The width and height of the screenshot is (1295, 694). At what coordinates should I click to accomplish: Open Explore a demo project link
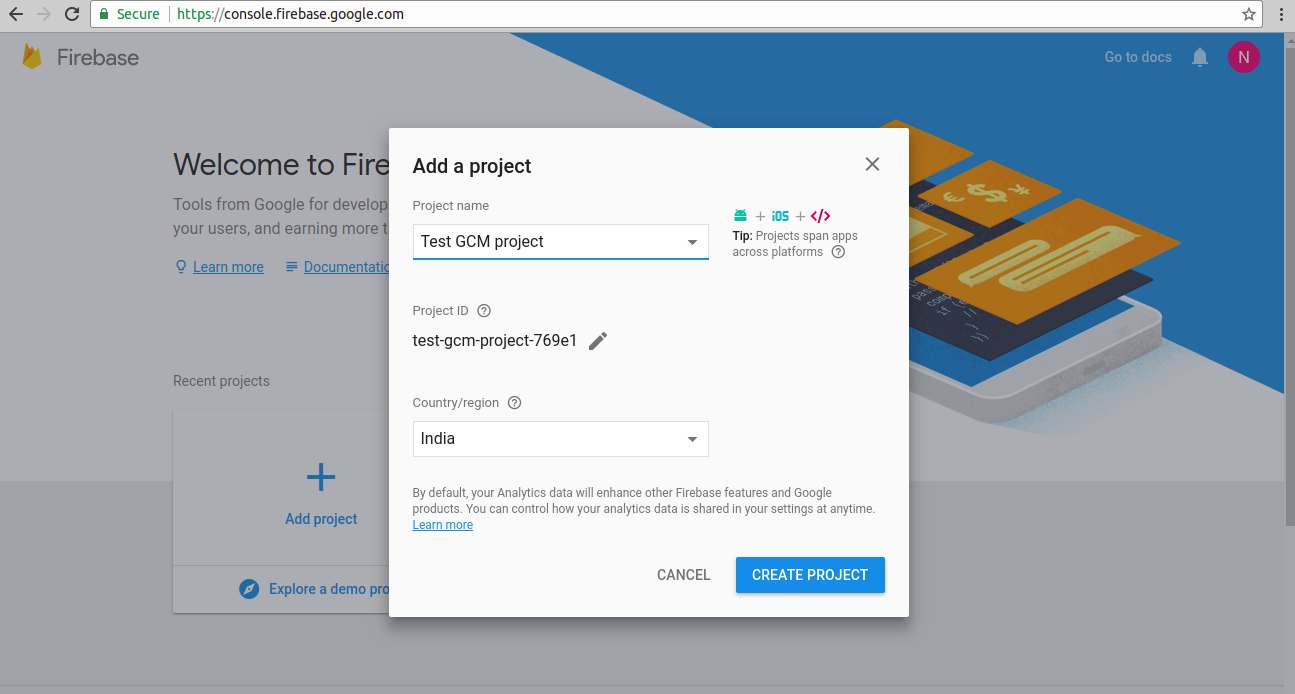[x=329, y=589]
